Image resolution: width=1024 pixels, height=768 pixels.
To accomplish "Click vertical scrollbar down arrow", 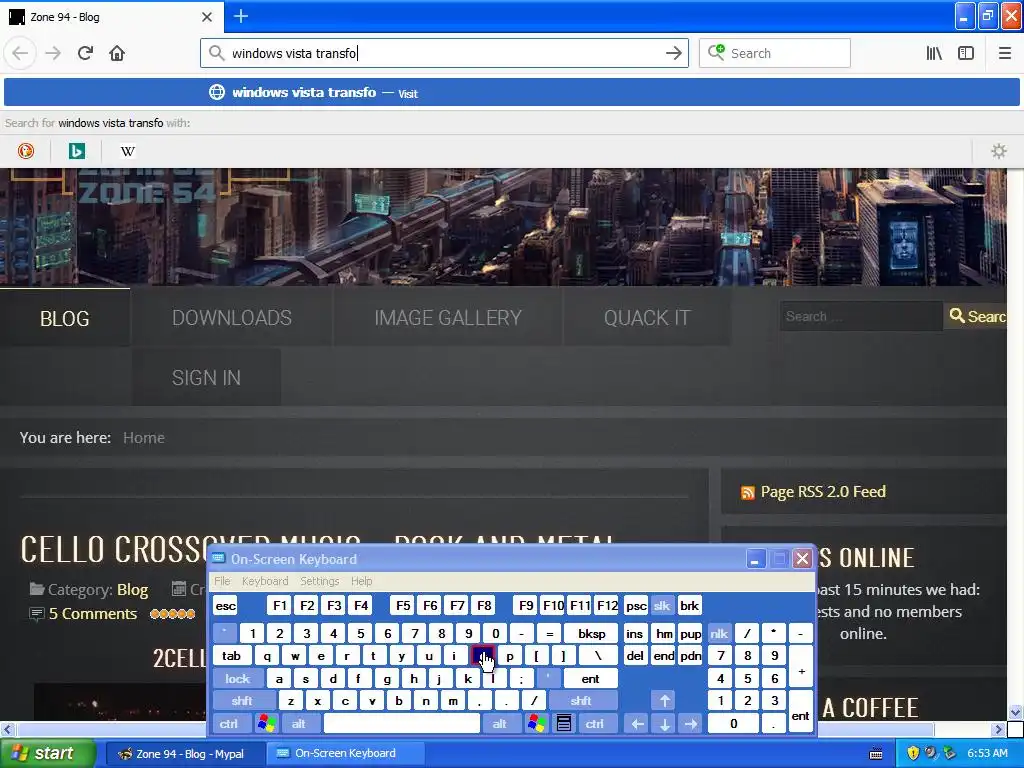I will (x=1015, y=712).
